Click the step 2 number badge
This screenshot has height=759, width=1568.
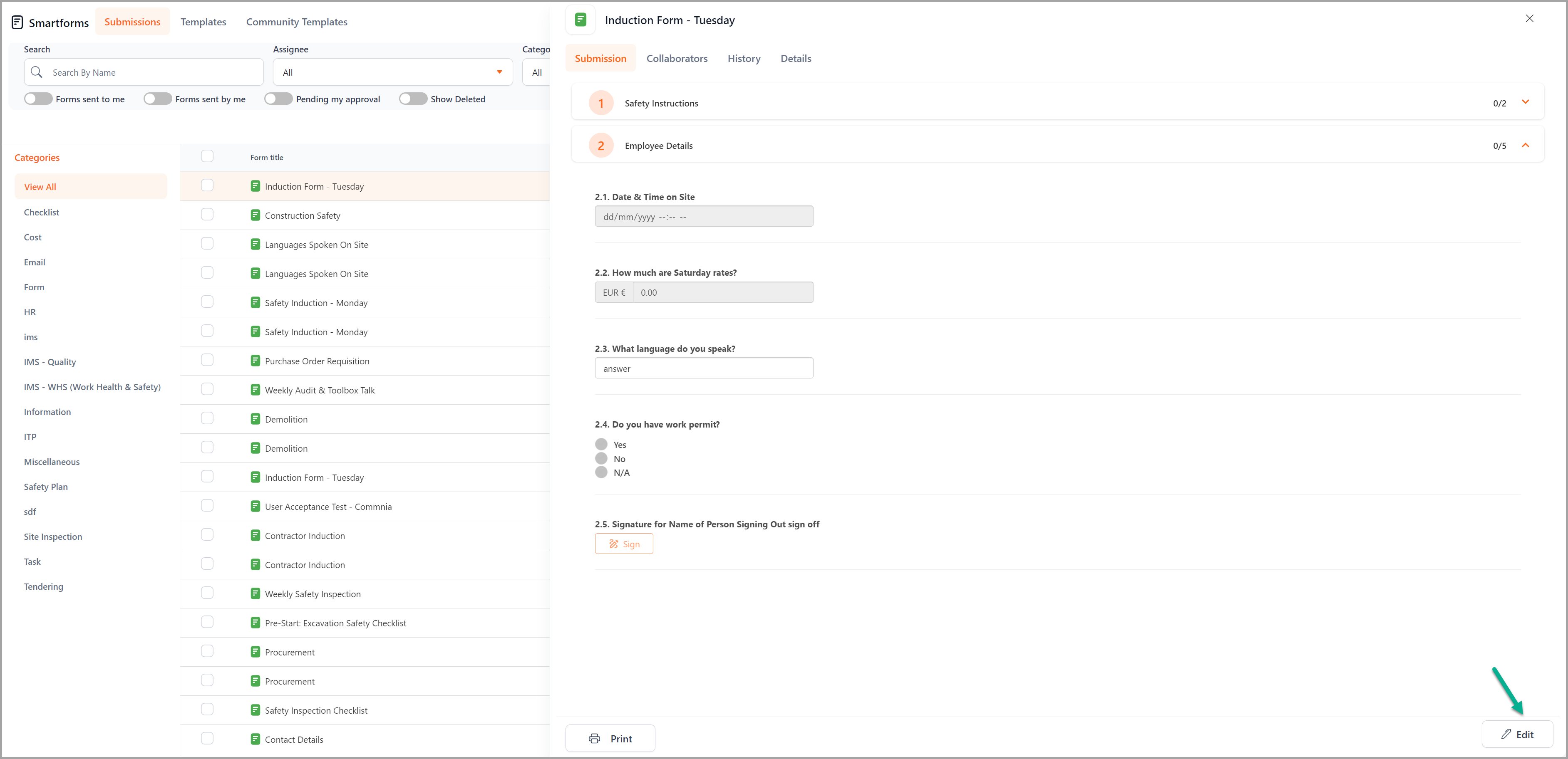[x=601, y=146]
